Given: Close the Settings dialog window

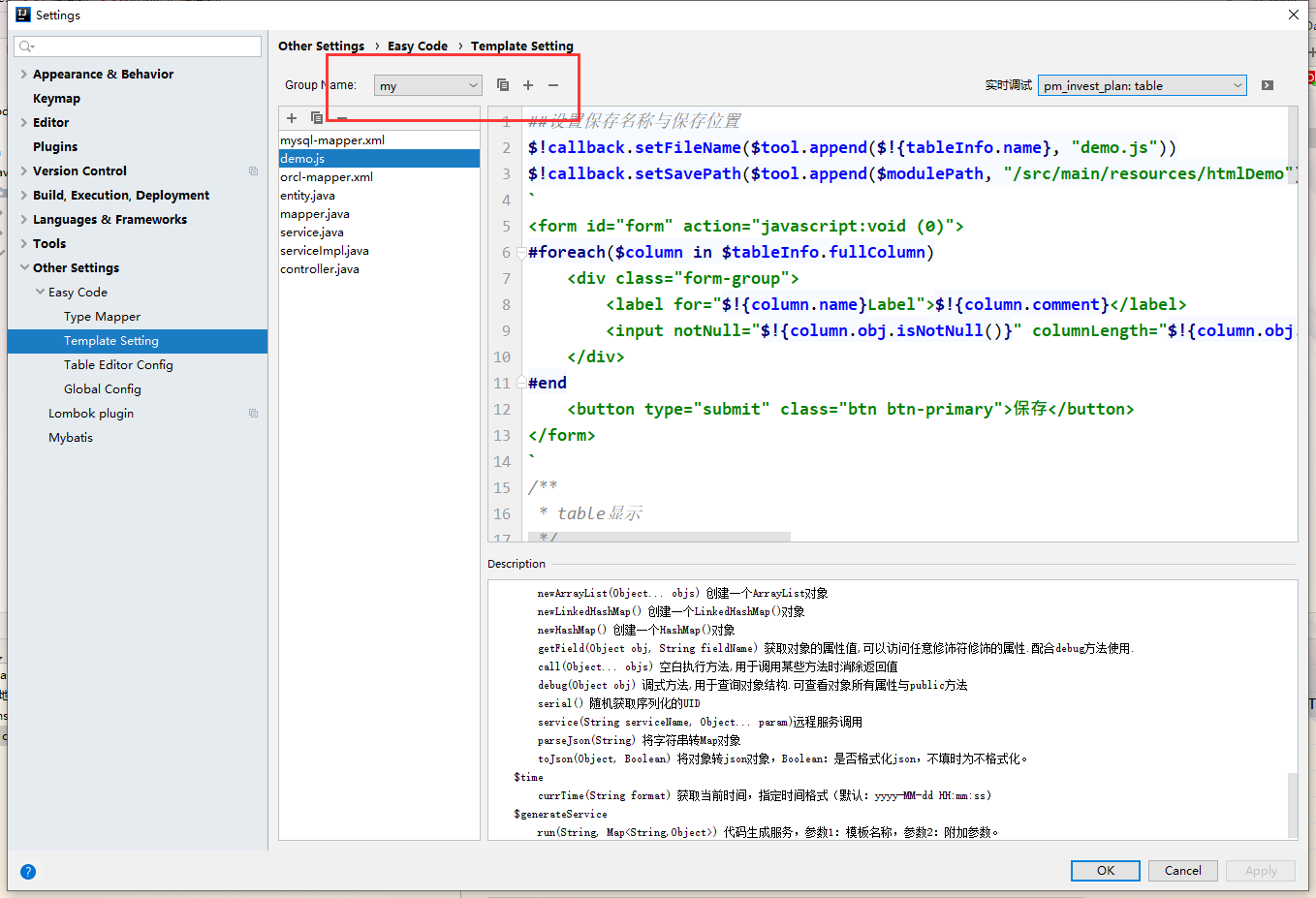Looking at the screenshot, I should point(1294,15).
